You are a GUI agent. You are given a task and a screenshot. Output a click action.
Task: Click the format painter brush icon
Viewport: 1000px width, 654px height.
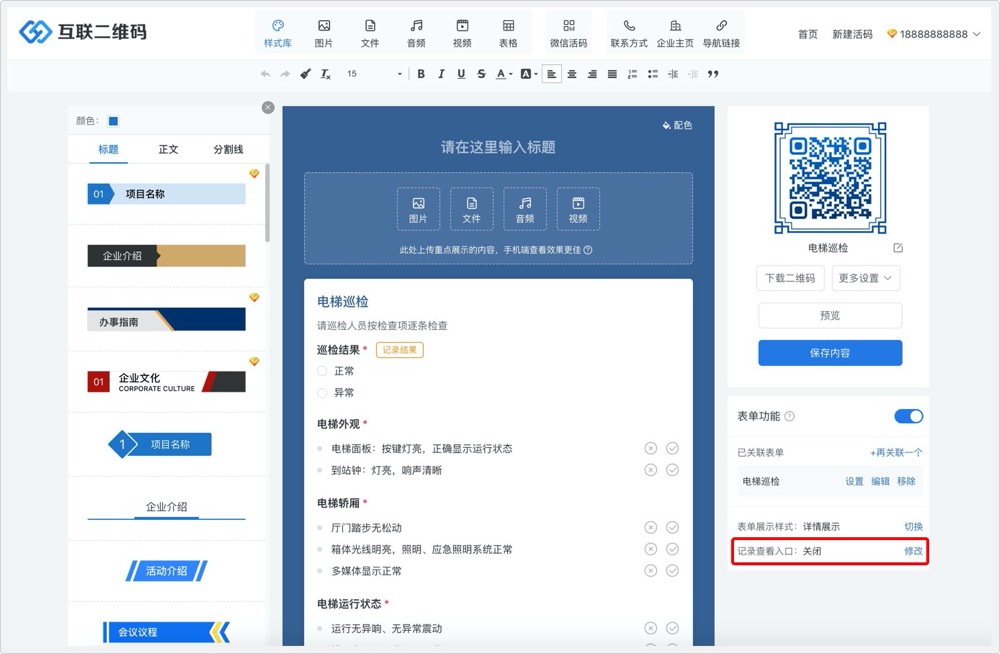[x=305, y=74]
